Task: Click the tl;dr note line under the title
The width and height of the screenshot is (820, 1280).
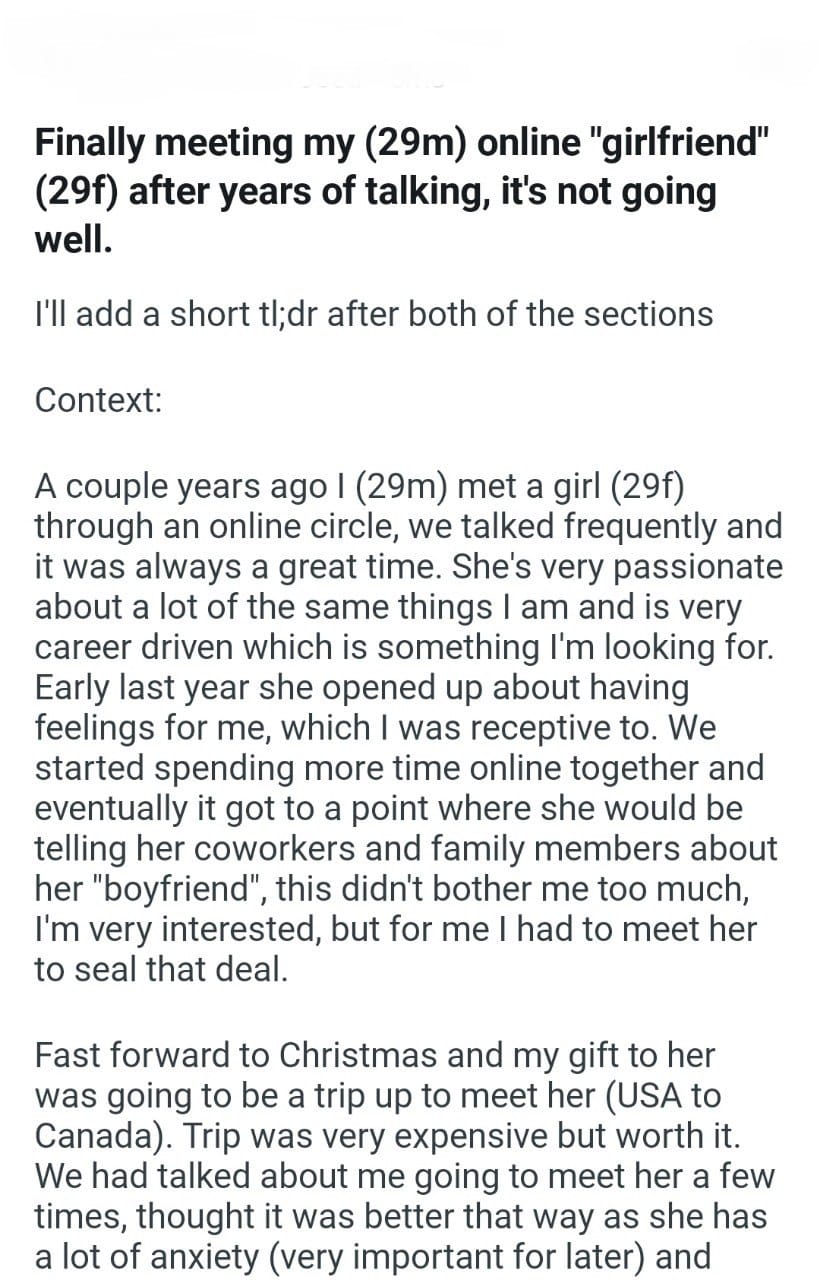Action: [373, 314]
